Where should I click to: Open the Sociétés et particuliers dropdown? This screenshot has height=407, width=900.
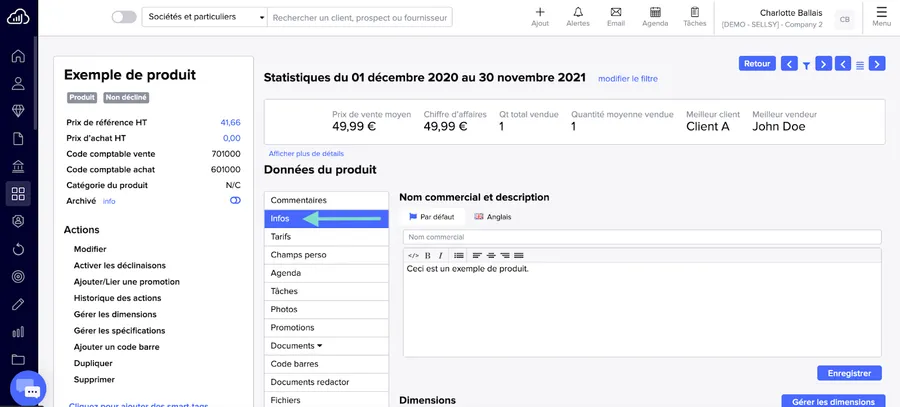point(205,17)
